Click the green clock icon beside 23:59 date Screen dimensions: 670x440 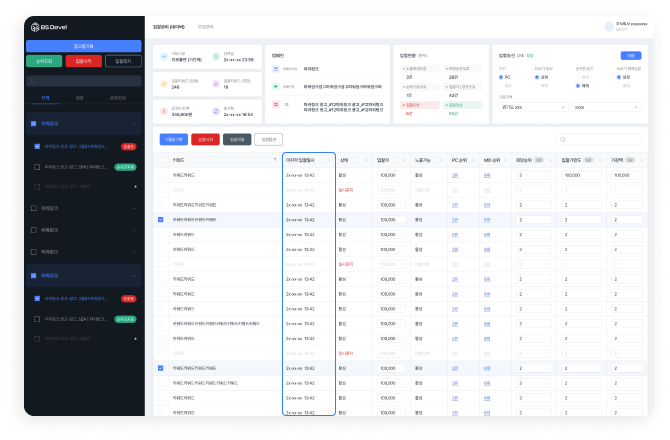(x=216, y=57)
